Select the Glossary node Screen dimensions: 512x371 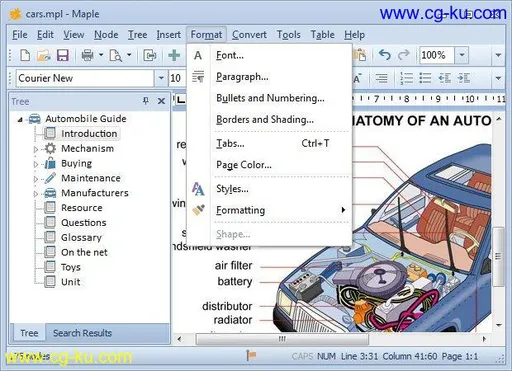pos(81,238)
